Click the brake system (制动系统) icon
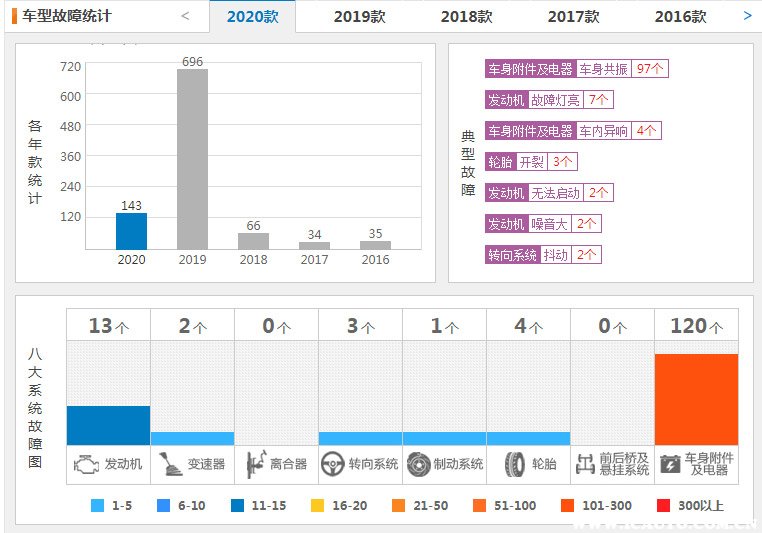The image size is (762, 533). (x=418, y=464)
